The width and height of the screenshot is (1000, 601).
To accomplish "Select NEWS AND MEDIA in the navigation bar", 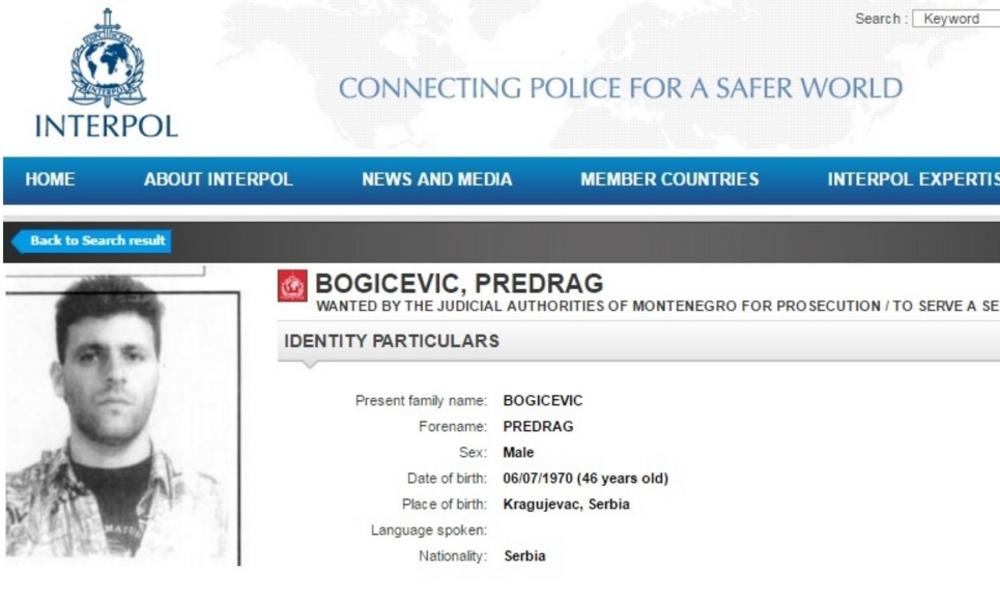I will click(x=437, y=180).
